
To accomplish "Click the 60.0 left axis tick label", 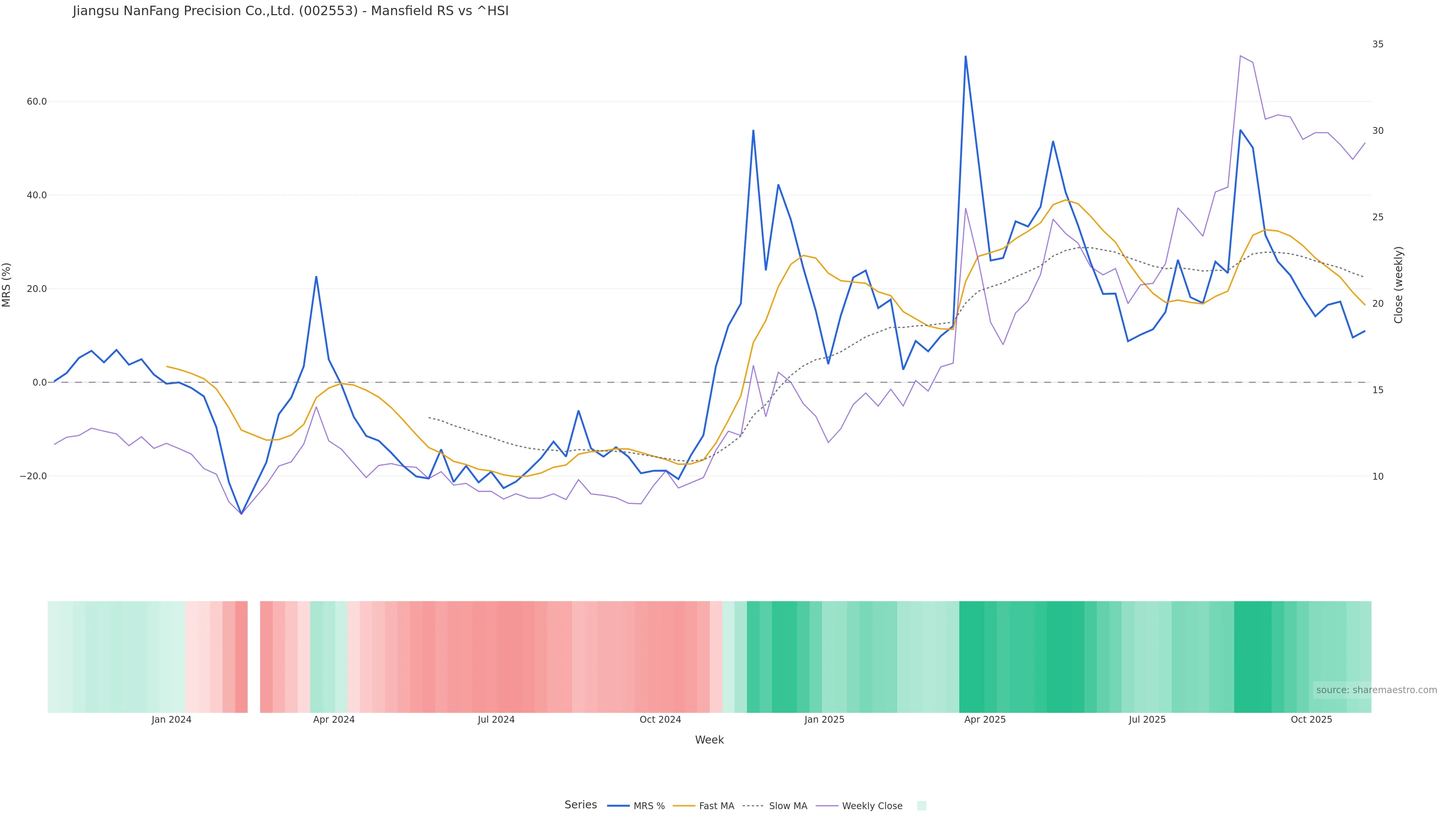I will coord(36,102).
